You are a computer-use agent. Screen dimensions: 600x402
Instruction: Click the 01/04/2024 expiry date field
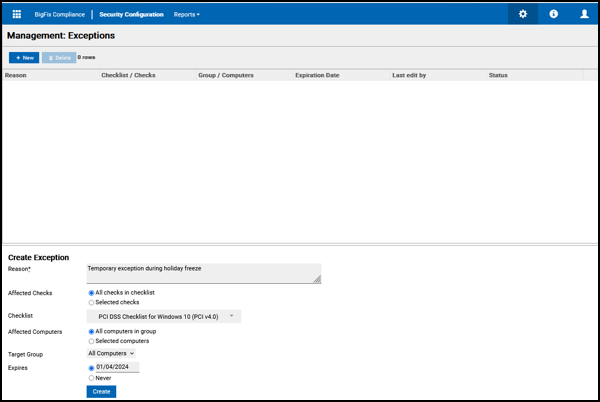pyautogui.click(x=117, y=367)
